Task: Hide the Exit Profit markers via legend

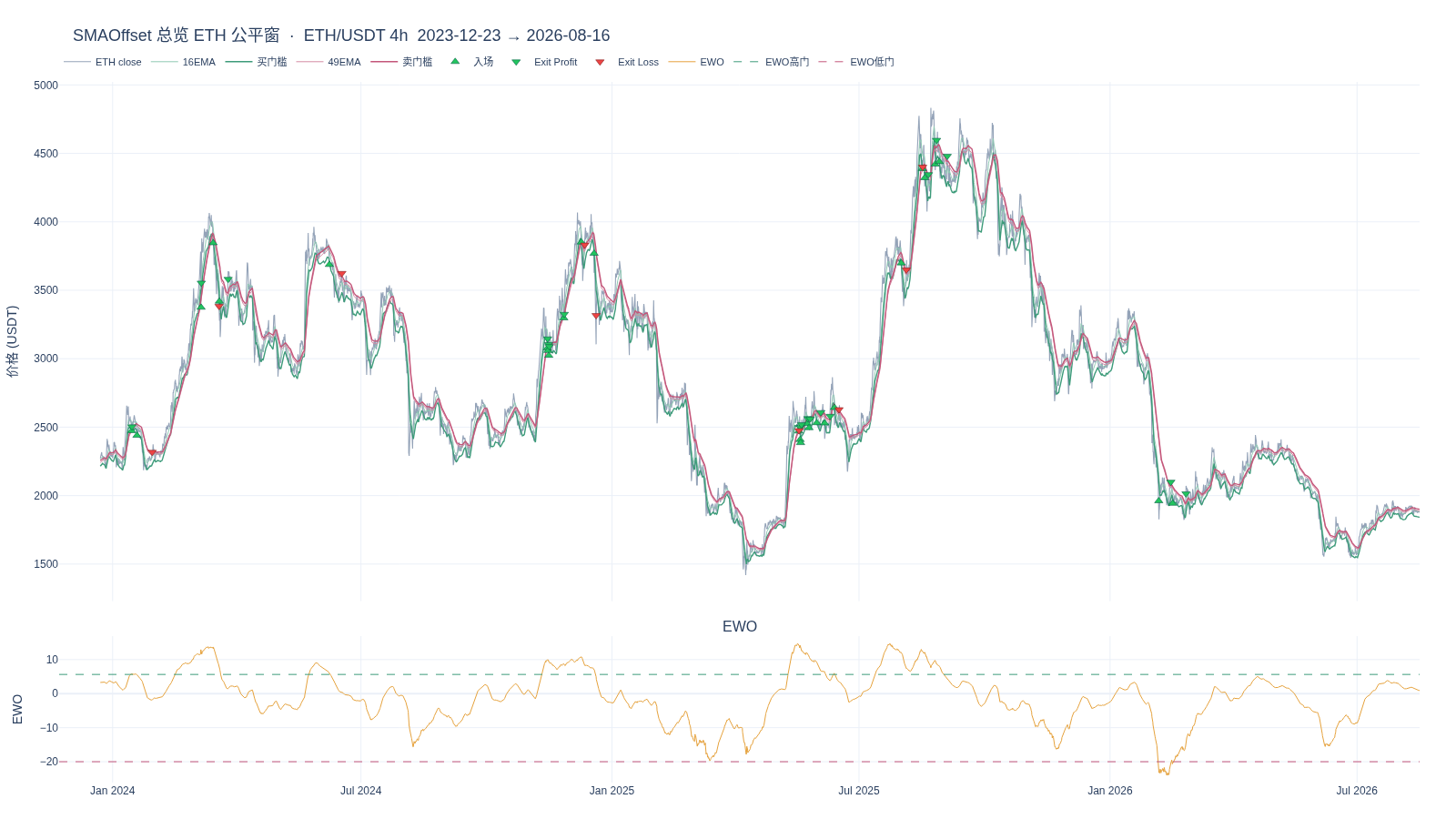Action: click(544, 62)
